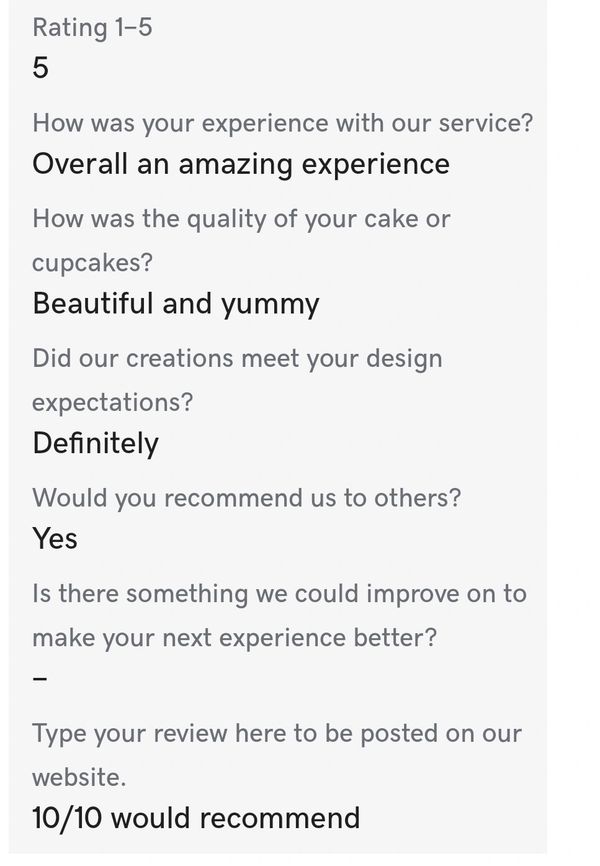600x866 pixels.
Task: Click "Type your review here to be posted on our"
Action: tap(277, 733)
